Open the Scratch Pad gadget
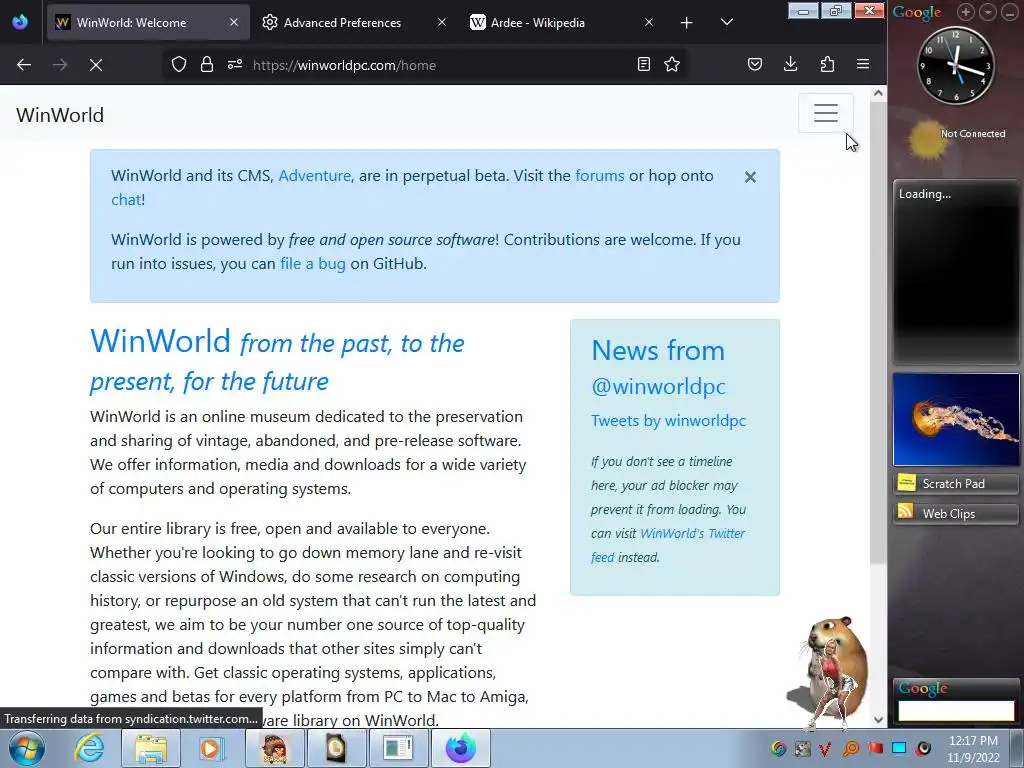 956,483
